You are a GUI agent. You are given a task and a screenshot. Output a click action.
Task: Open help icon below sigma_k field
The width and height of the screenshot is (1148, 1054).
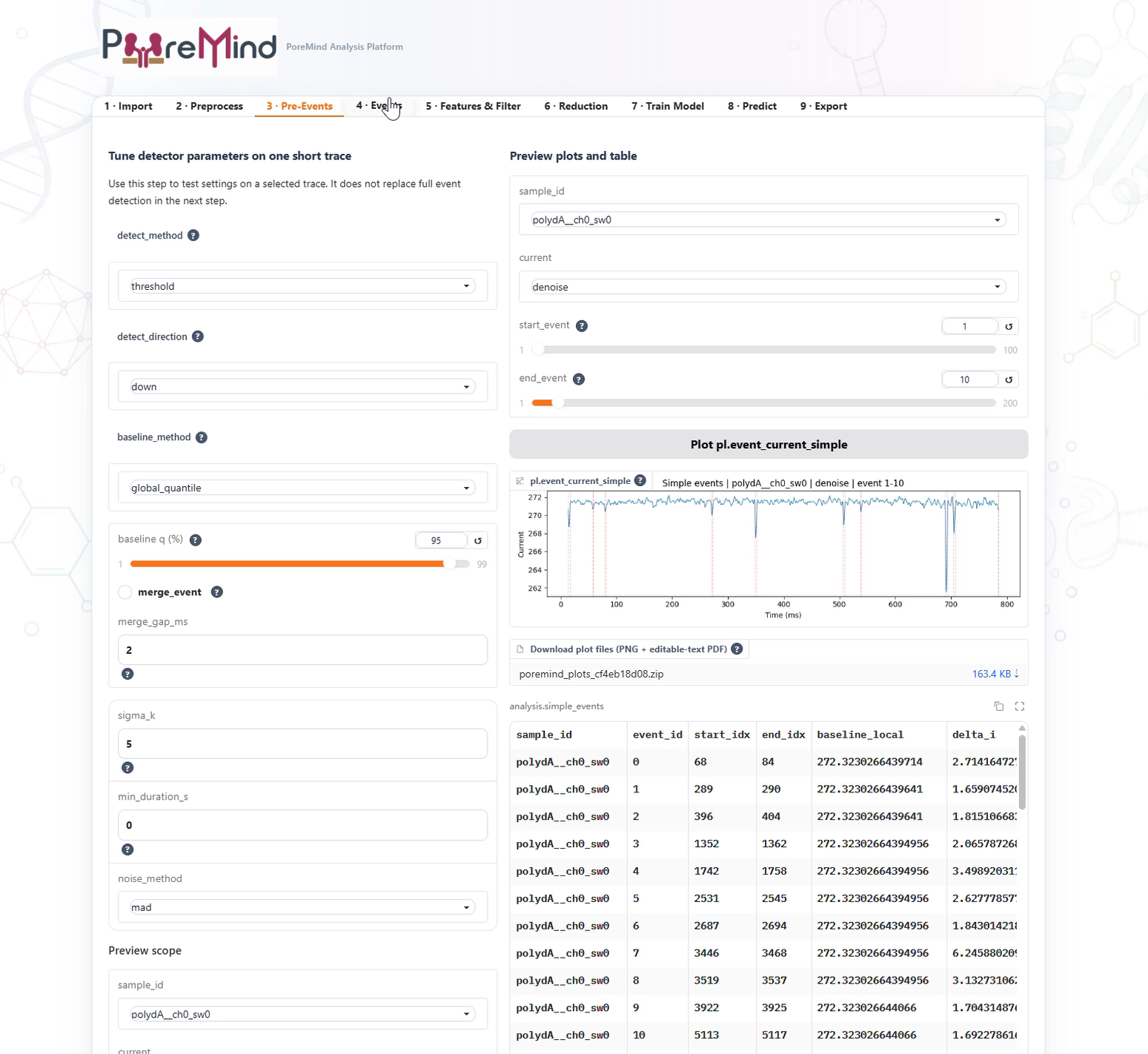point(127,768)
